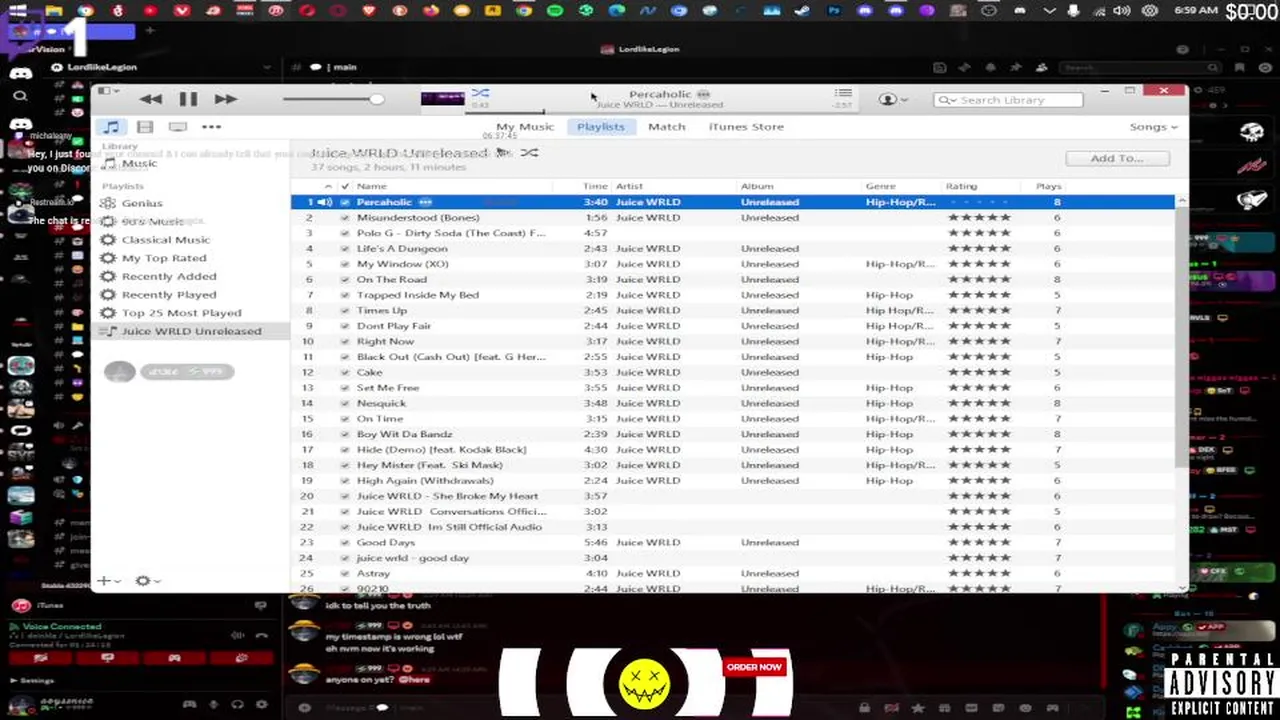Uncheck the Misunderstood (Bones) checkbox
This screenshot has width=1280, height=720.
345,217
